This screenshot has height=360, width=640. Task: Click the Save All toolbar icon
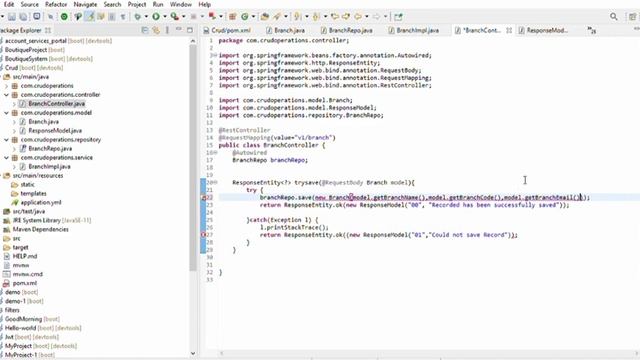click(23, 17)
